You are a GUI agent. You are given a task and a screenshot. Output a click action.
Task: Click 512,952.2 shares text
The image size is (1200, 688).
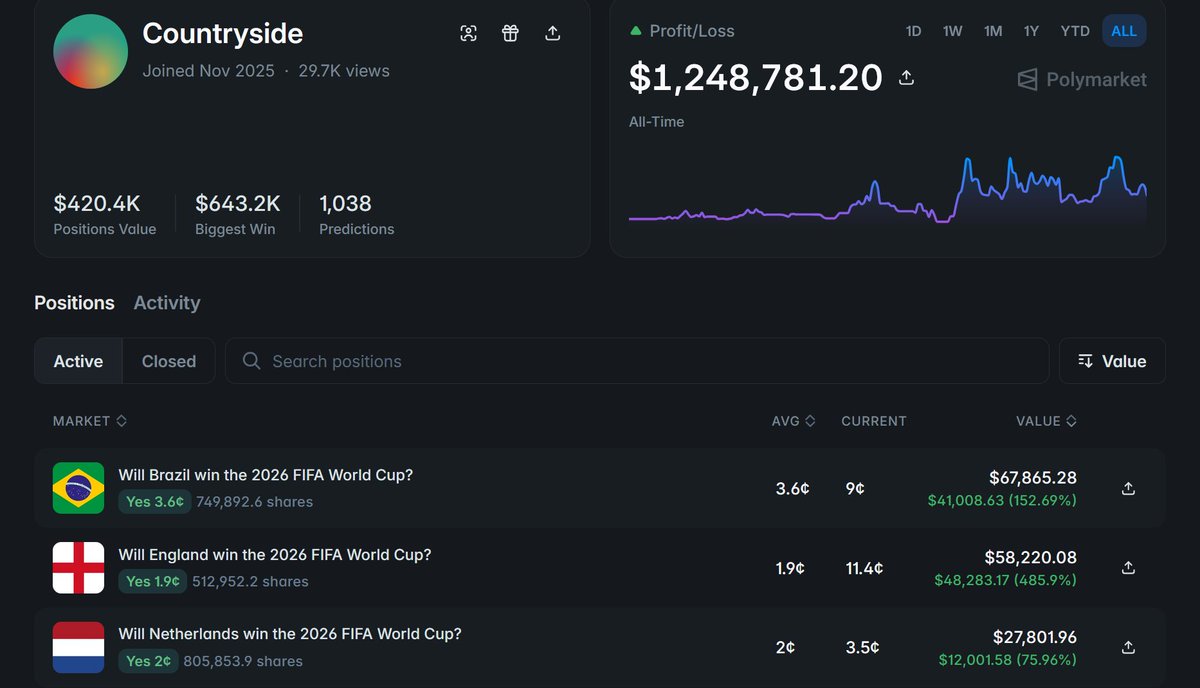[250, 581]
